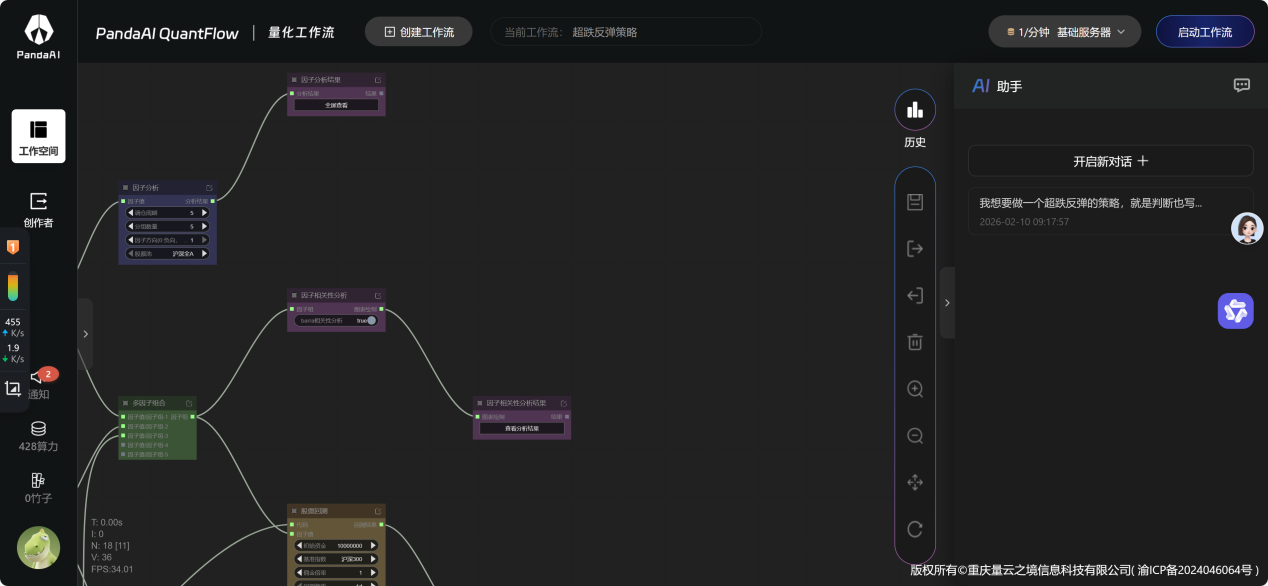Open the 历史 history chart icon
1268x586 pixels.
point(915,110)
